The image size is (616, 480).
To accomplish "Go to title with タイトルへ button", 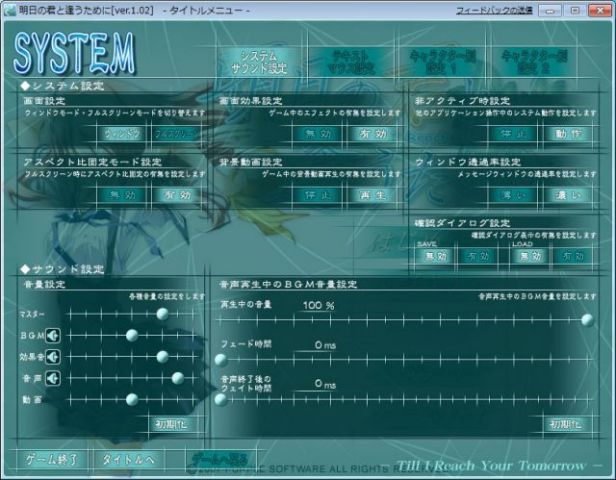I will click(128, 460).
